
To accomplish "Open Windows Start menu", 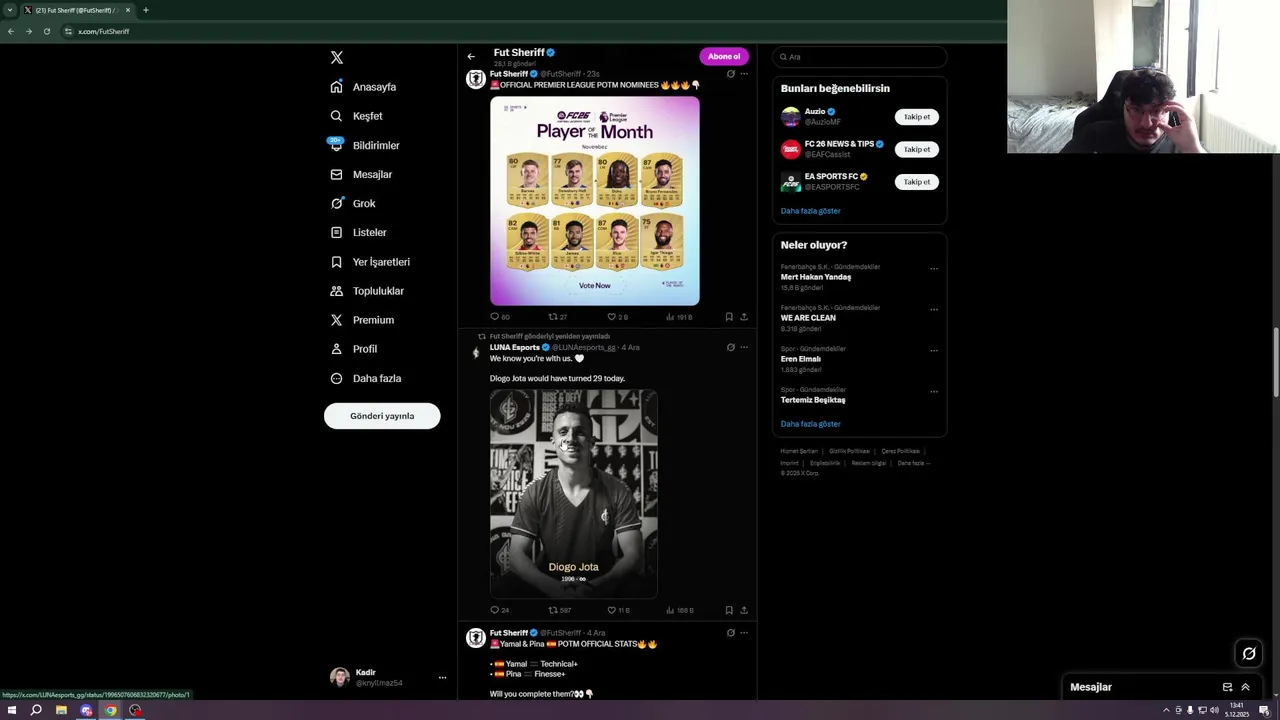I will click(12, 710).
